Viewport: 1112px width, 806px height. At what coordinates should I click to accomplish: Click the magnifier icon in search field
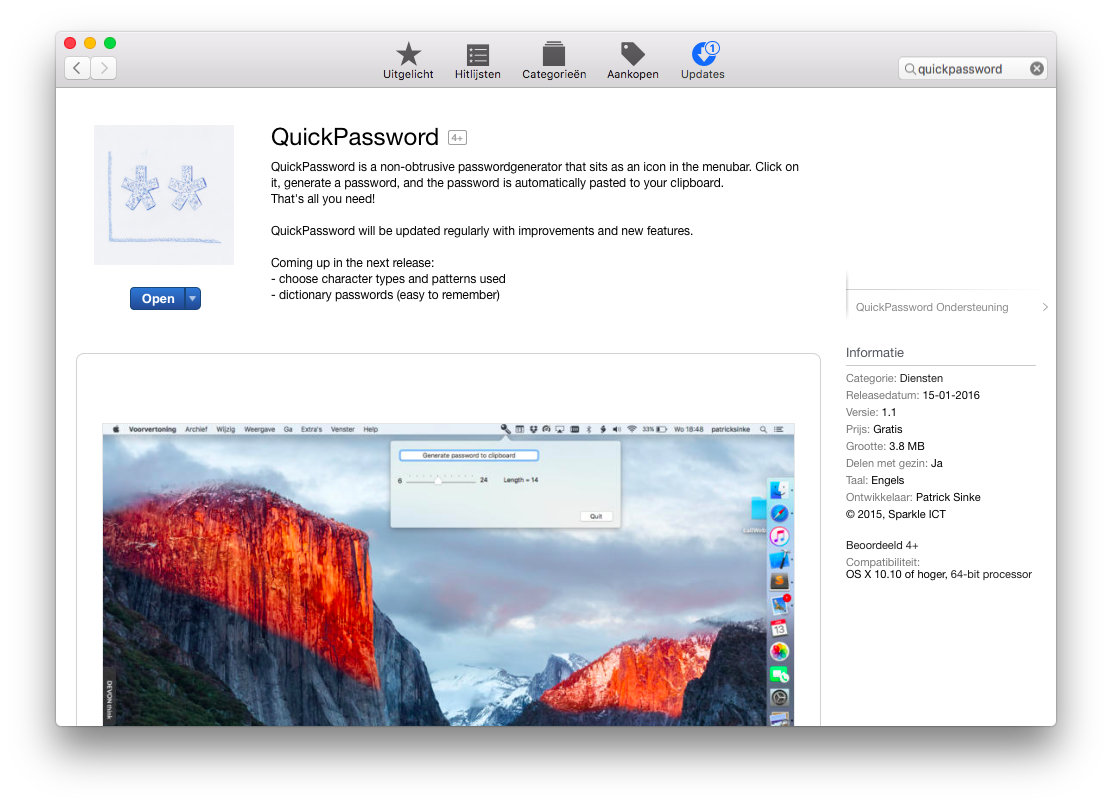click(909, 69)
